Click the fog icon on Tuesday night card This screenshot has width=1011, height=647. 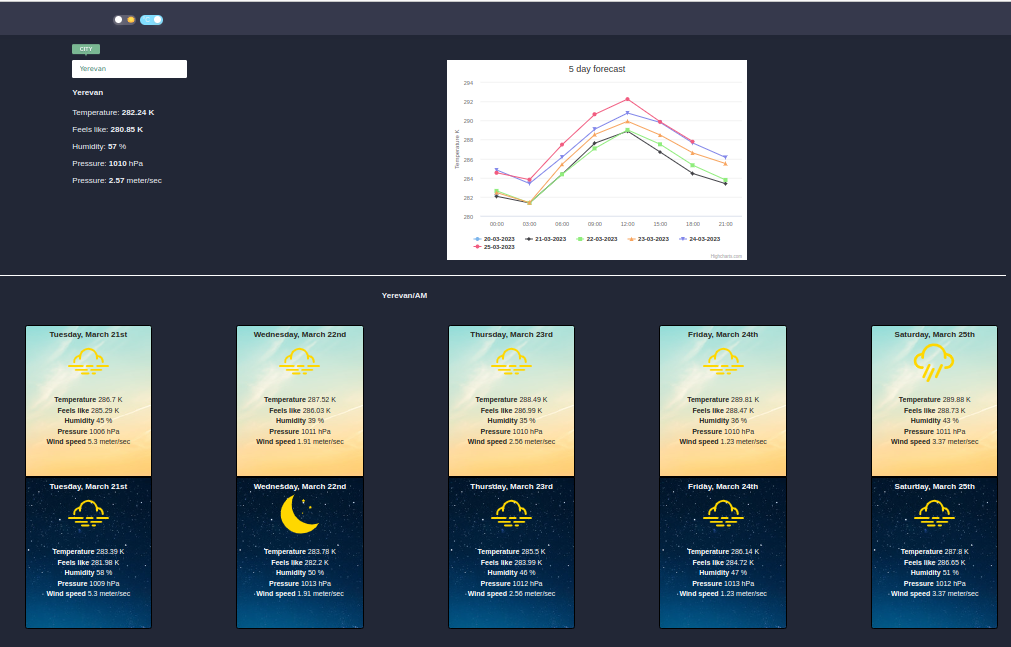[x=88, y=512]
